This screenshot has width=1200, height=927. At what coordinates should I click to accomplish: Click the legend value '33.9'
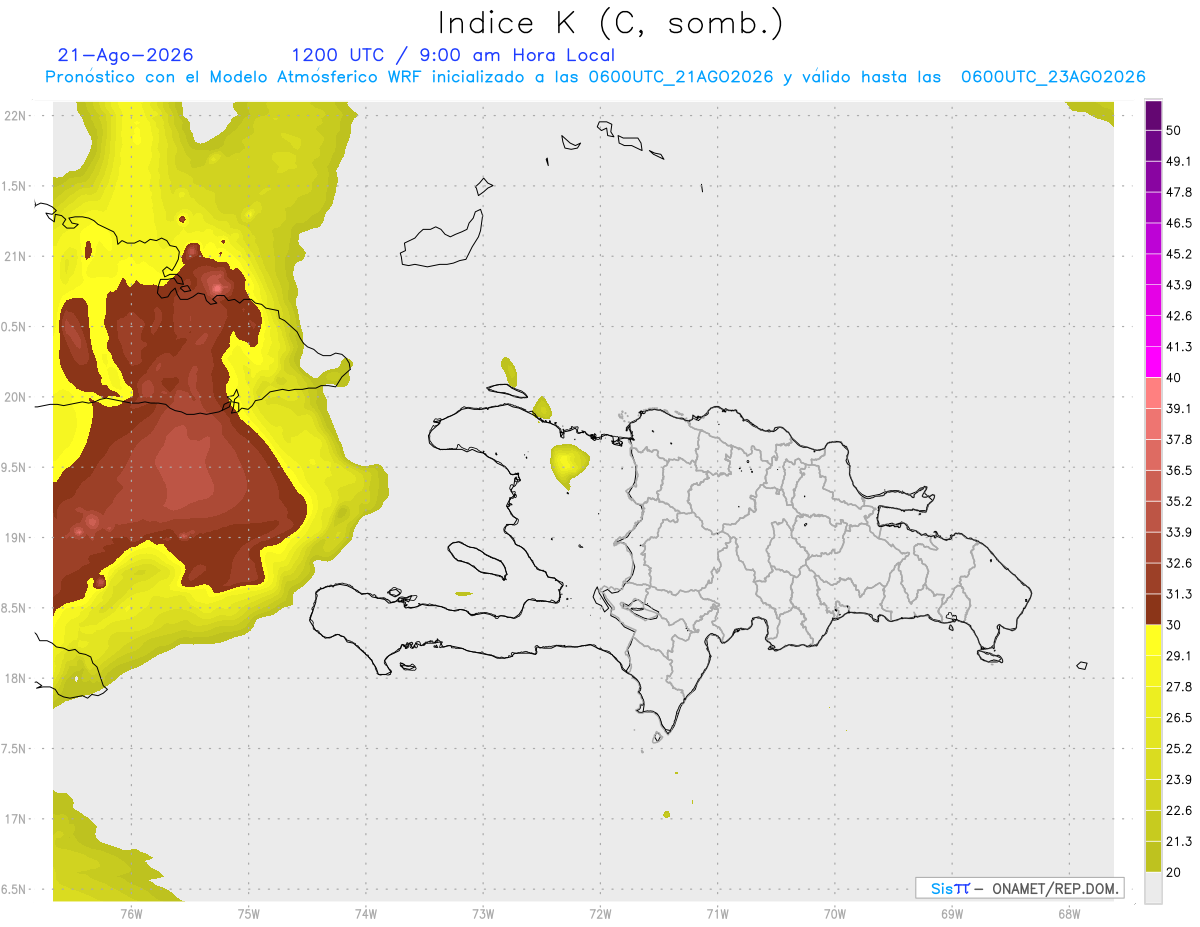click(1179, 532)
